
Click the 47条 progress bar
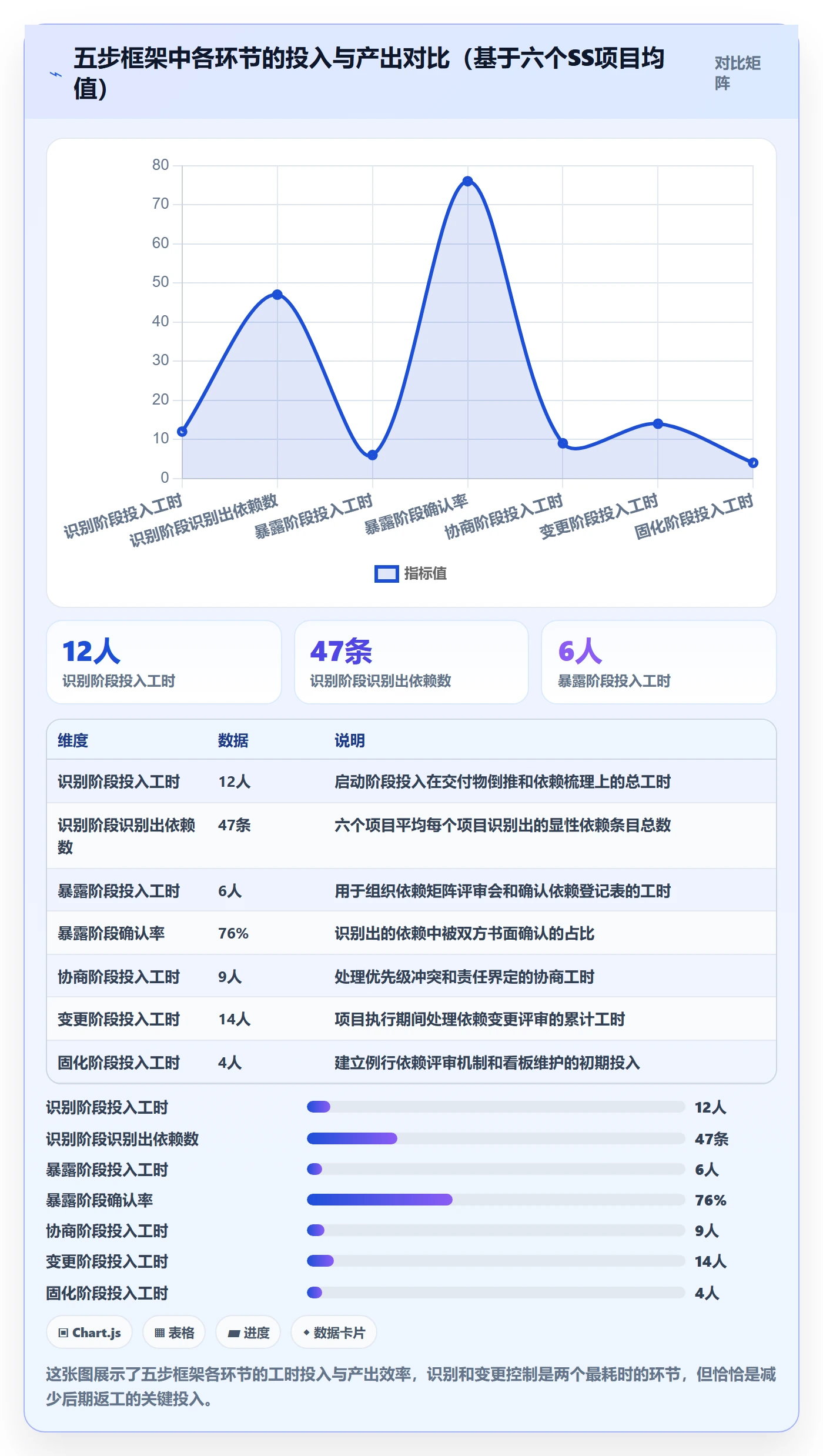496,1138
